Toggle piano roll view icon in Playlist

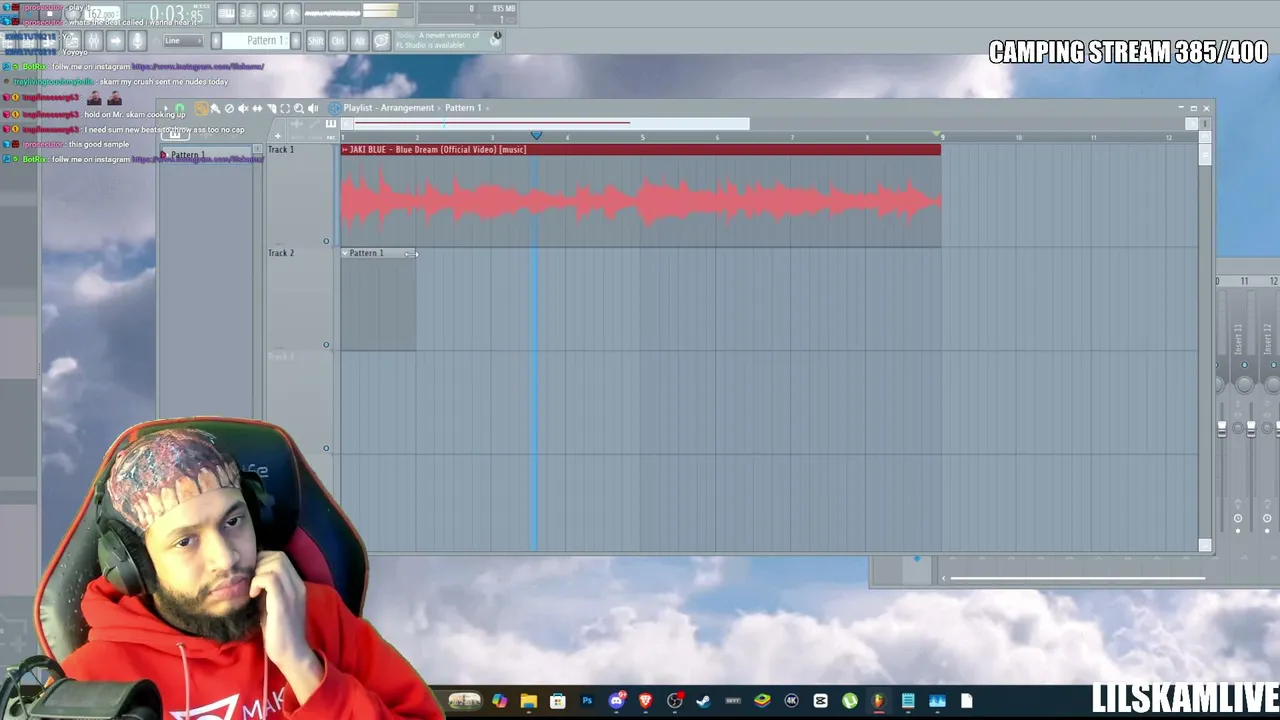(x=331, y=124)
